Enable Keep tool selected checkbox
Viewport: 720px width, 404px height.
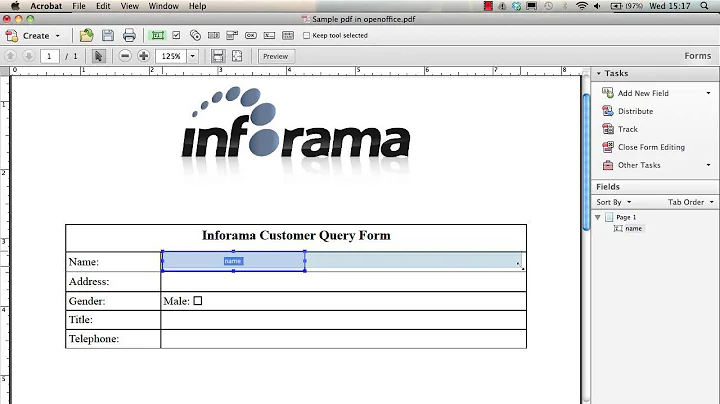[306, 35]
